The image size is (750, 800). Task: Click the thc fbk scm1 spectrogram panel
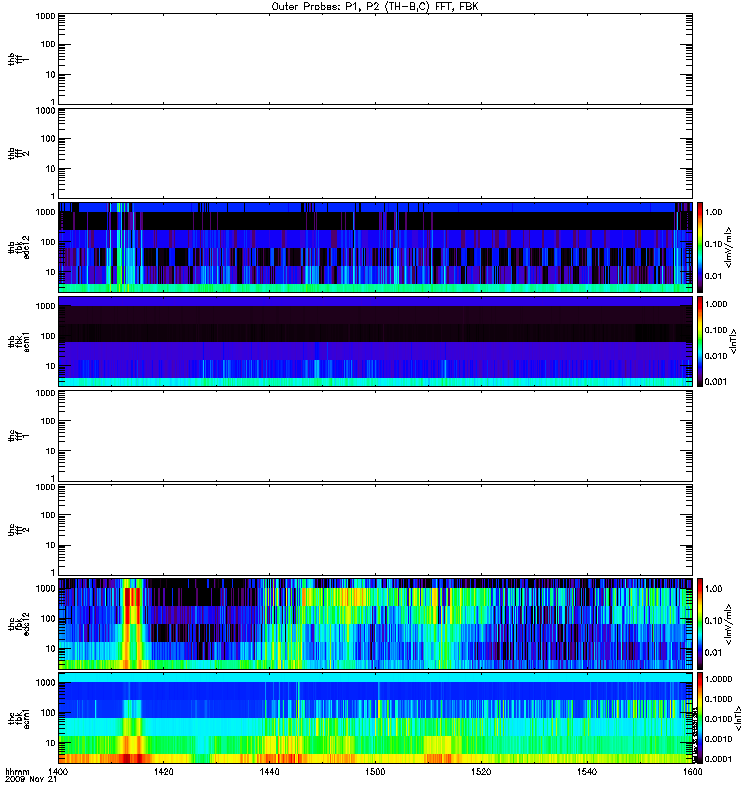375,718
